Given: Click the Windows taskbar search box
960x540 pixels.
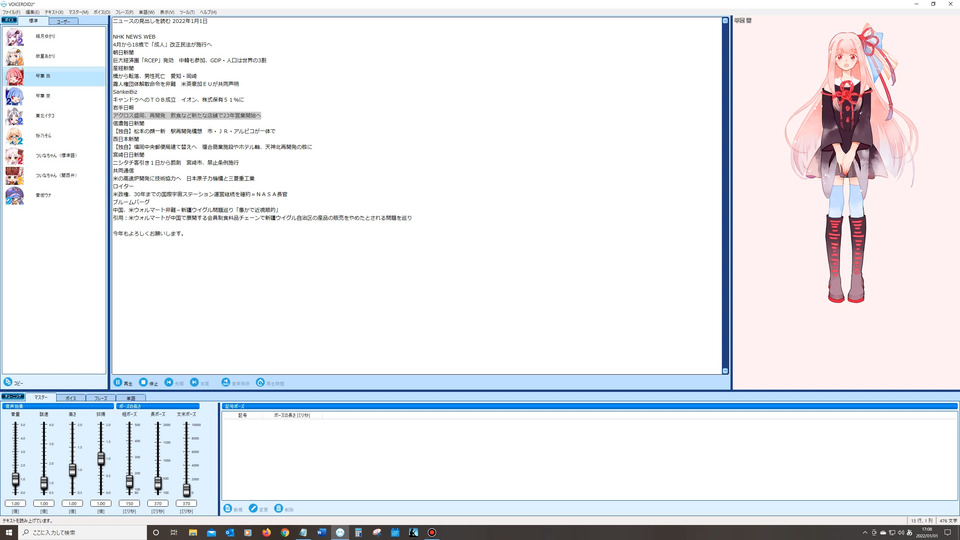Looking at the screenshot, I should click(x=83, y=533).
